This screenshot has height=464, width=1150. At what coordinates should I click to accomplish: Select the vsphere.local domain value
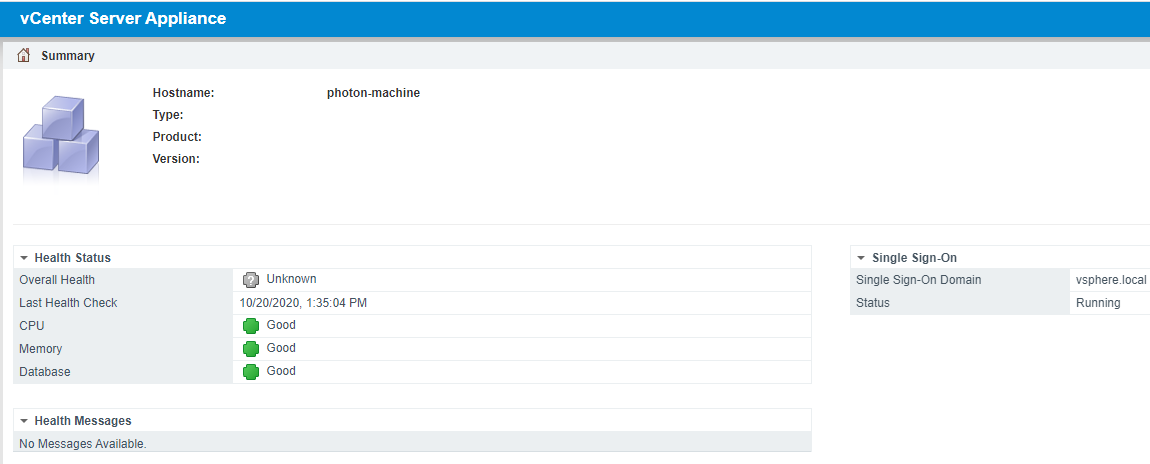pyautogui.click(x=1110, y=280)
